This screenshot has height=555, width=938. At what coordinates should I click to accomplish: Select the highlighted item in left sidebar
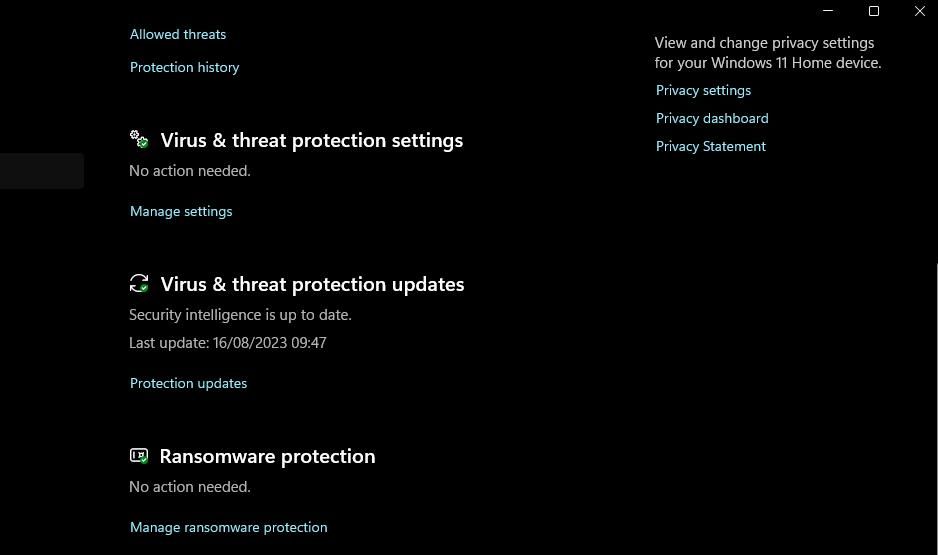(x=41, y=171)
